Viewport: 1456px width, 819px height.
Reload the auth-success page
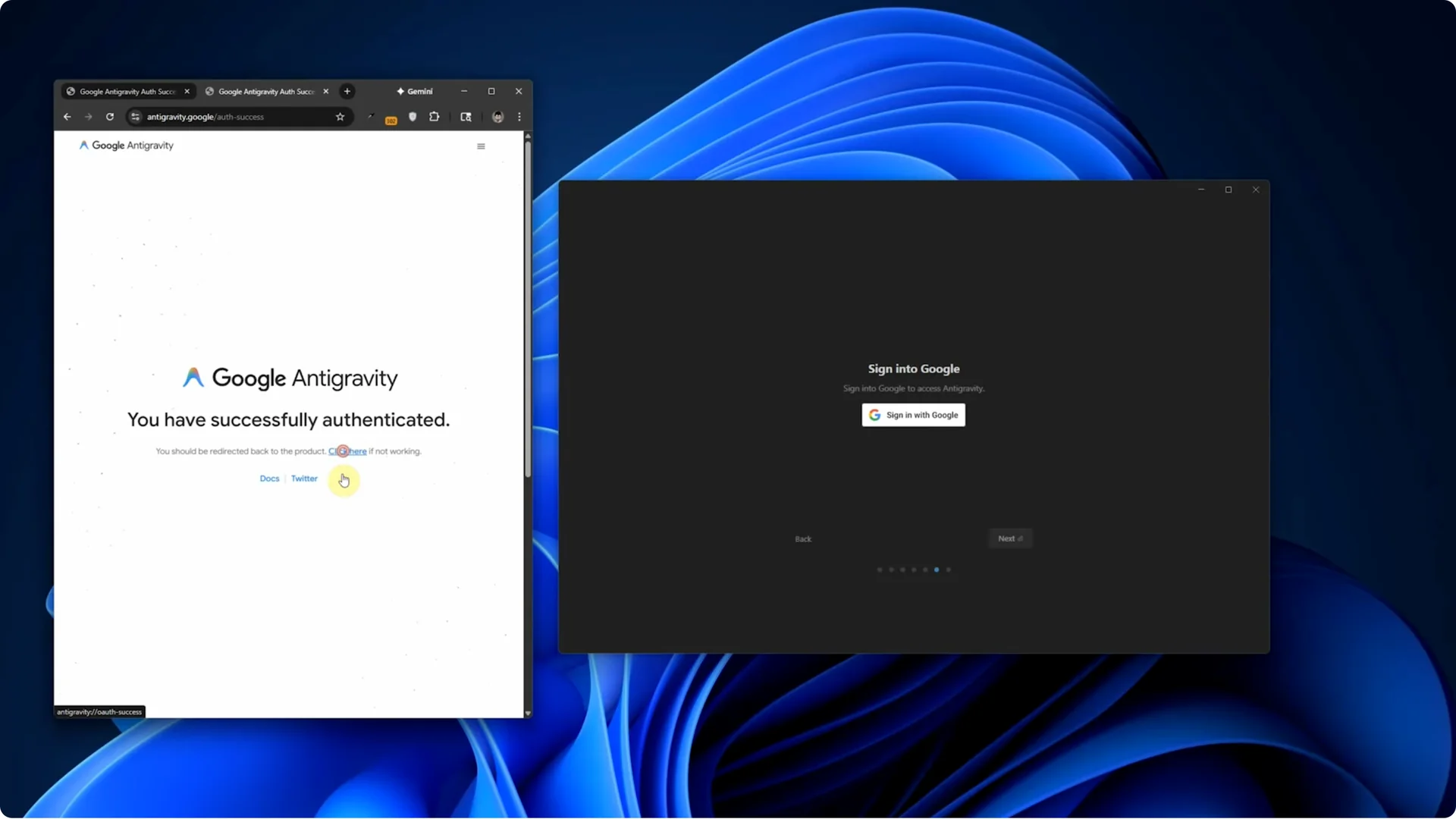point(110,117)
